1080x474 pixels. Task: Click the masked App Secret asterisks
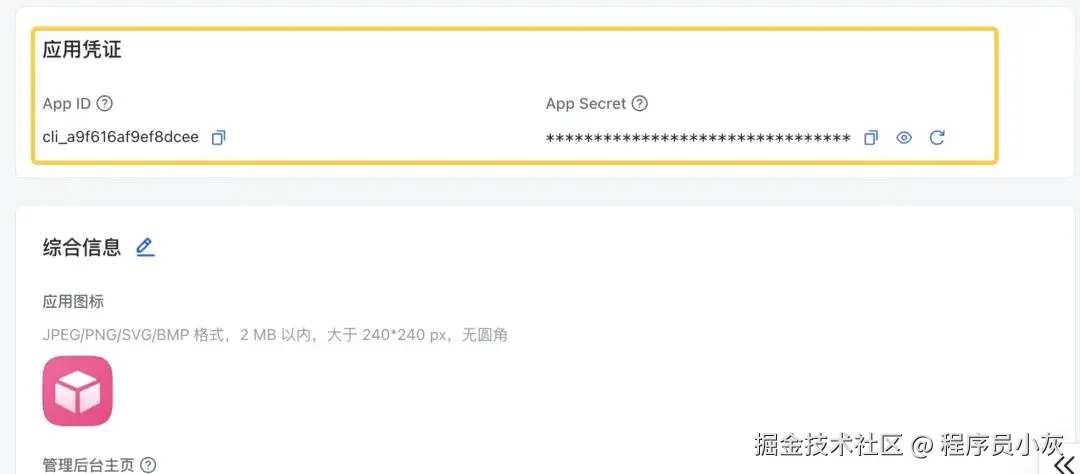point(698,138)
